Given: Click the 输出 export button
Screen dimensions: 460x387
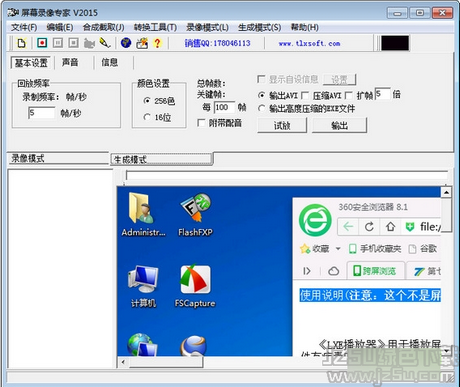Looking at the screenshot, I should (x=339, y=126).
